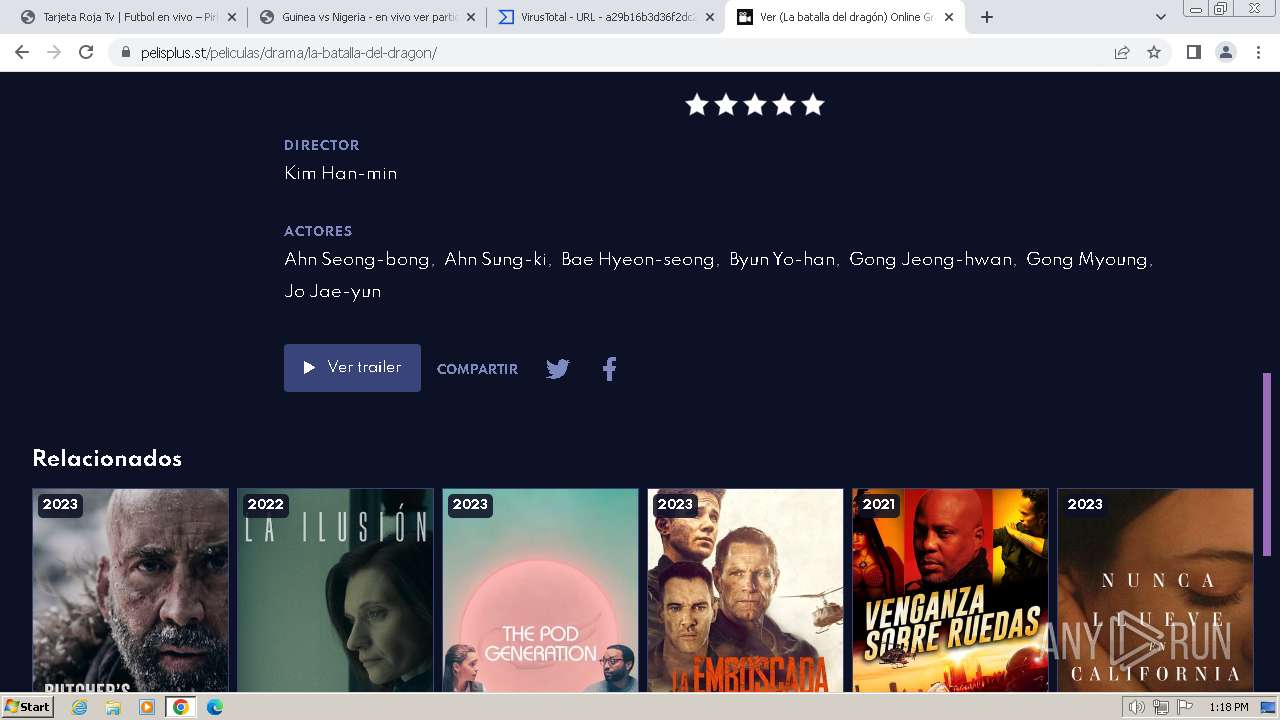The image size is (1280, 720).
Task: Switch to Guinea vs Nigeria tab
Action: tap(366, 17)
